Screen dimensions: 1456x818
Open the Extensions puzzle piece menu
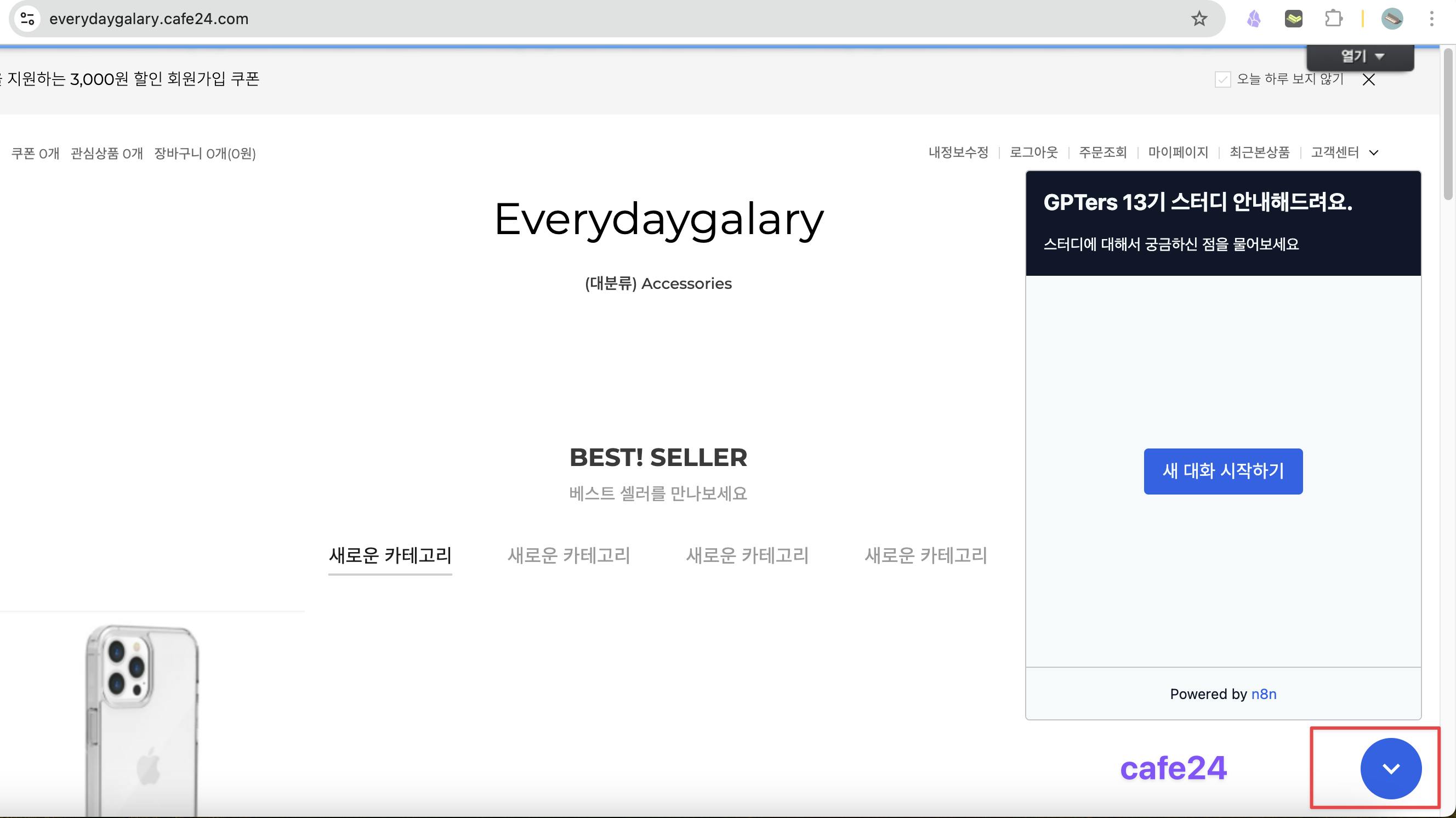point(1333,19)
